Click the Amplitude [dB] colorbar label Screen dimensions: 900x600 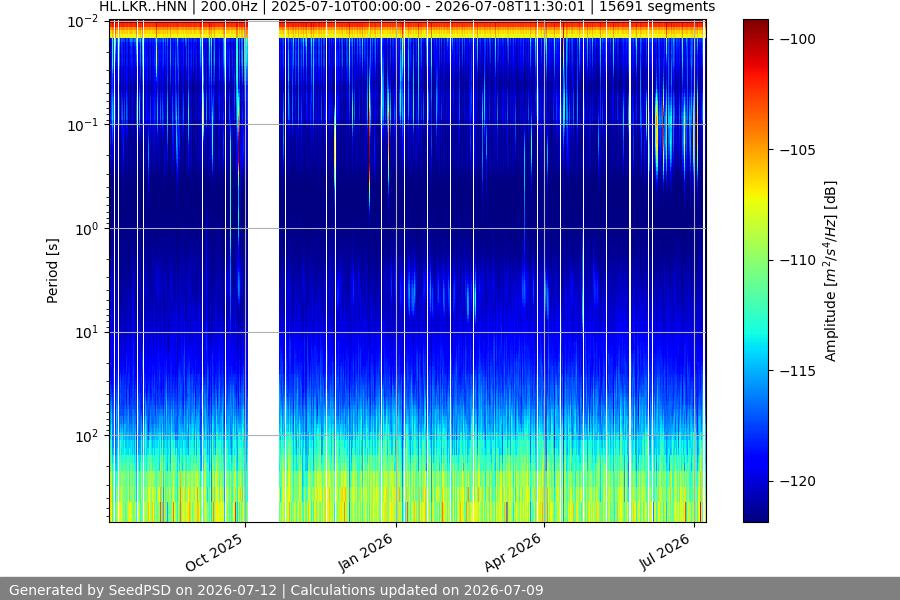(831, 271)
